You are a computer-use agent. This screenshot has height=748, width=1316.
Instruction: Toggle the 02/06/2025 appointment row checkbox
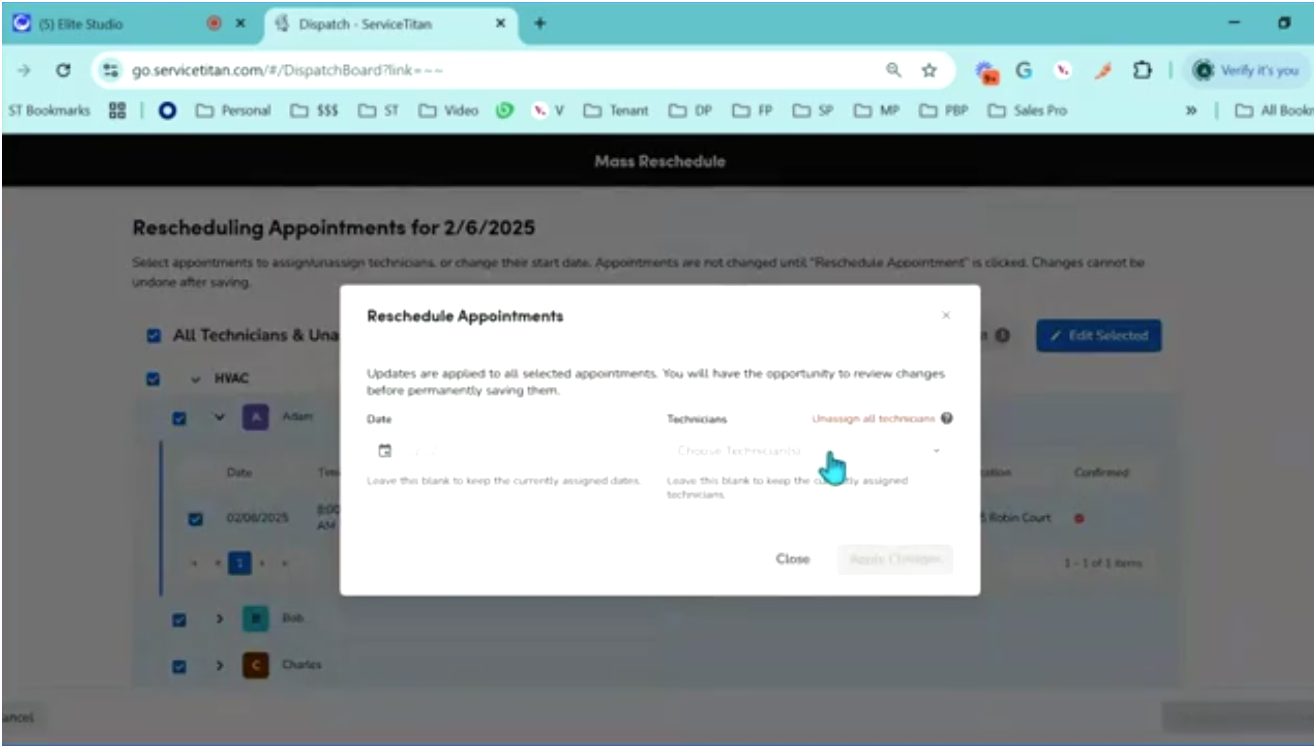click(x=196, y=519)
